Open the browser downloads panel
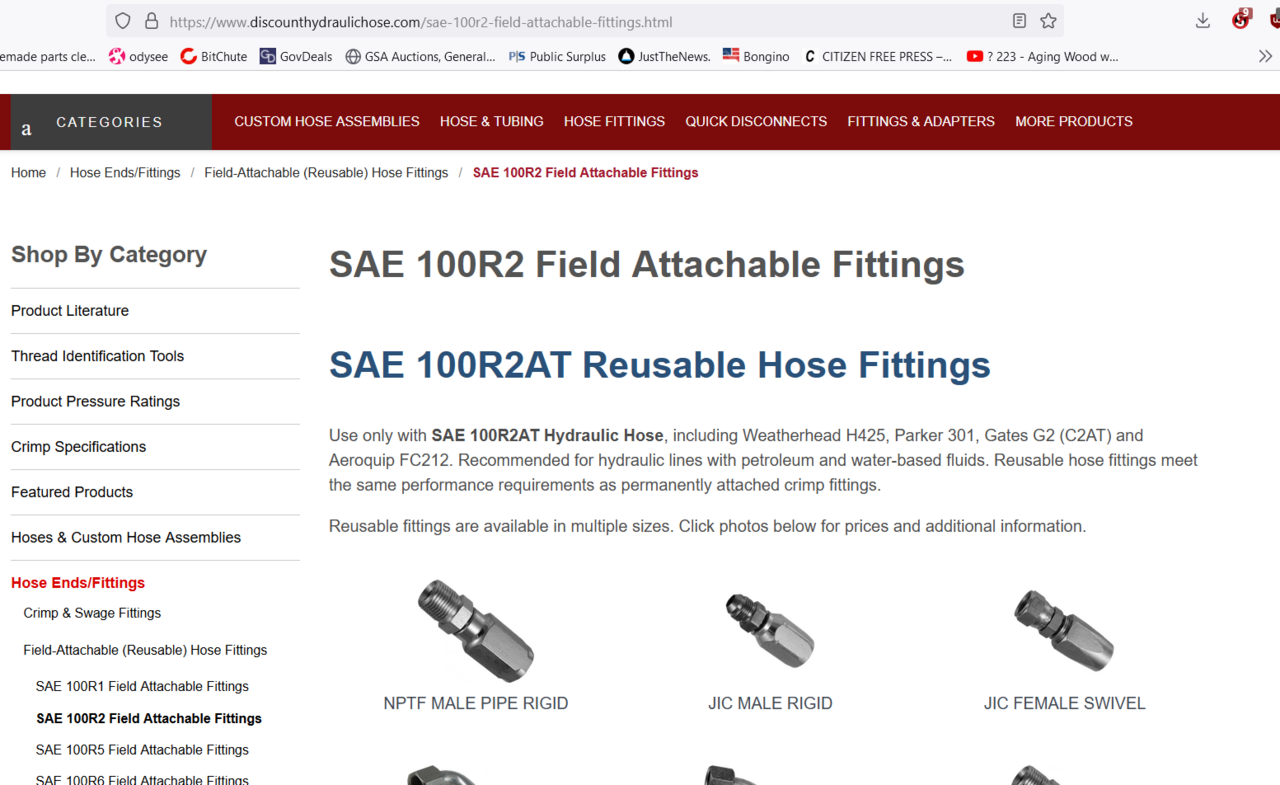 tap(1202, 21)
